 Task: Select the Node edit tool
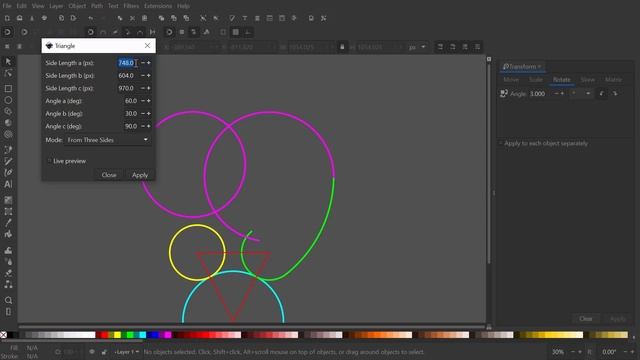(8, 73)
